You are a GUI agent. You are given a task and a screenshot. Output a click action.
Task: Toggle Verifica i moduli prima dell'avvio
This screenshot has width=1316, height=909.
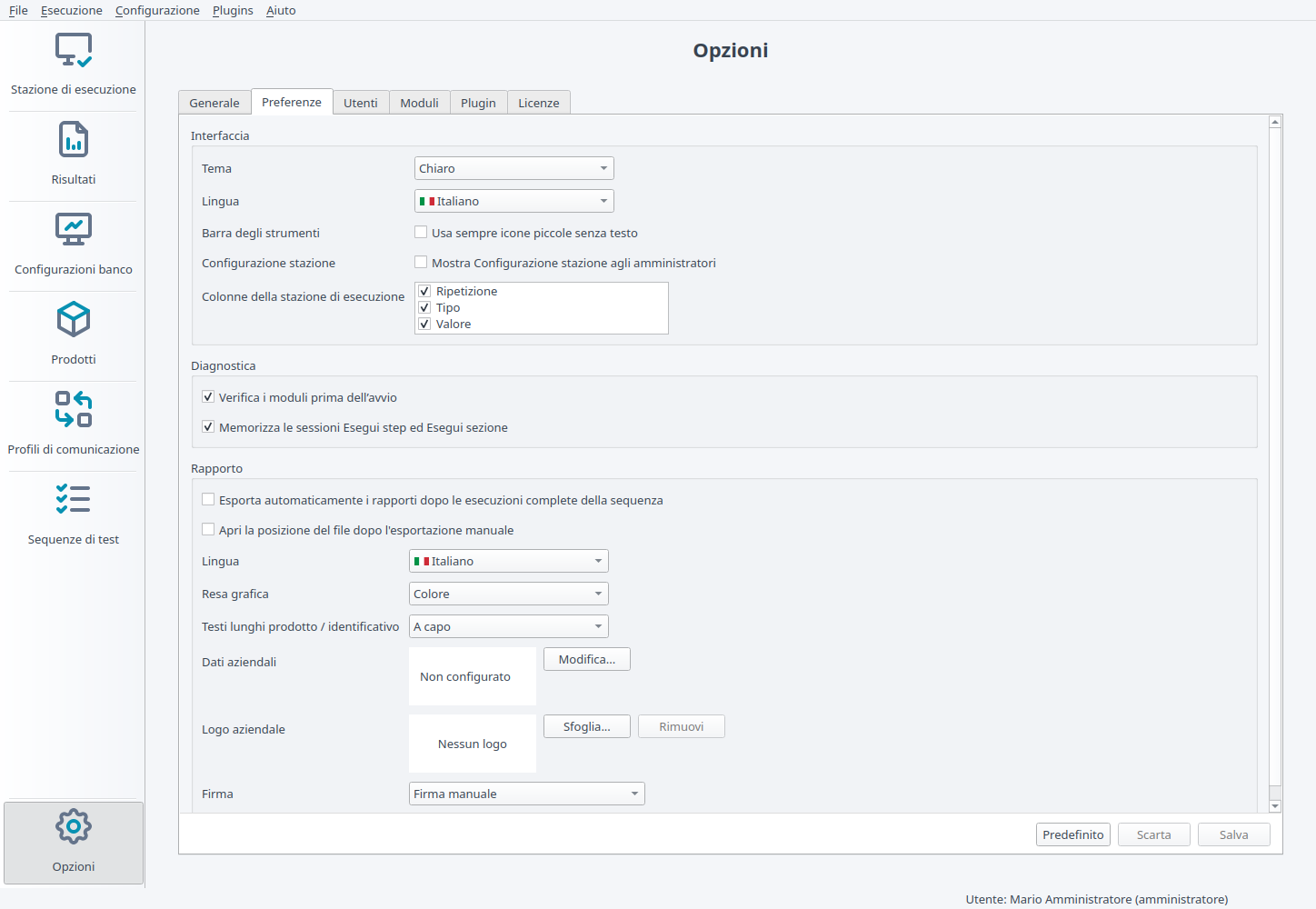pos(208,397)
